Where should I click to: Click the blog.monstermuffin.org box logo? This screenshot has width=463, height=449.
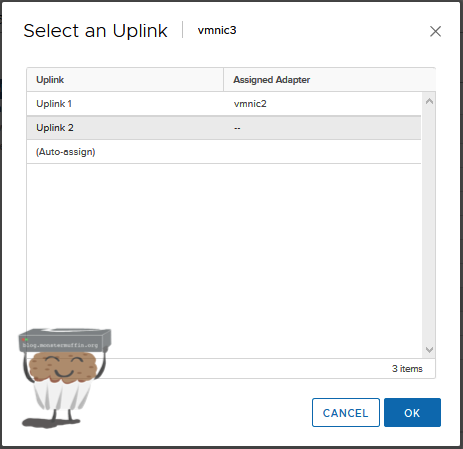coord(65,340)
